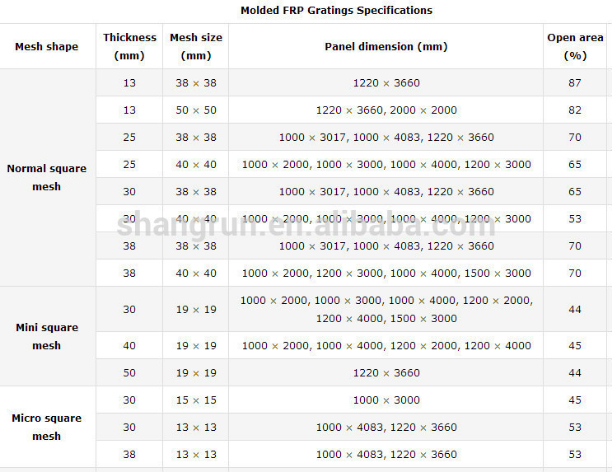The image size is (613, 472).
Task: Click the 'Normal square mesh' row label
Action: click(47, 178)
